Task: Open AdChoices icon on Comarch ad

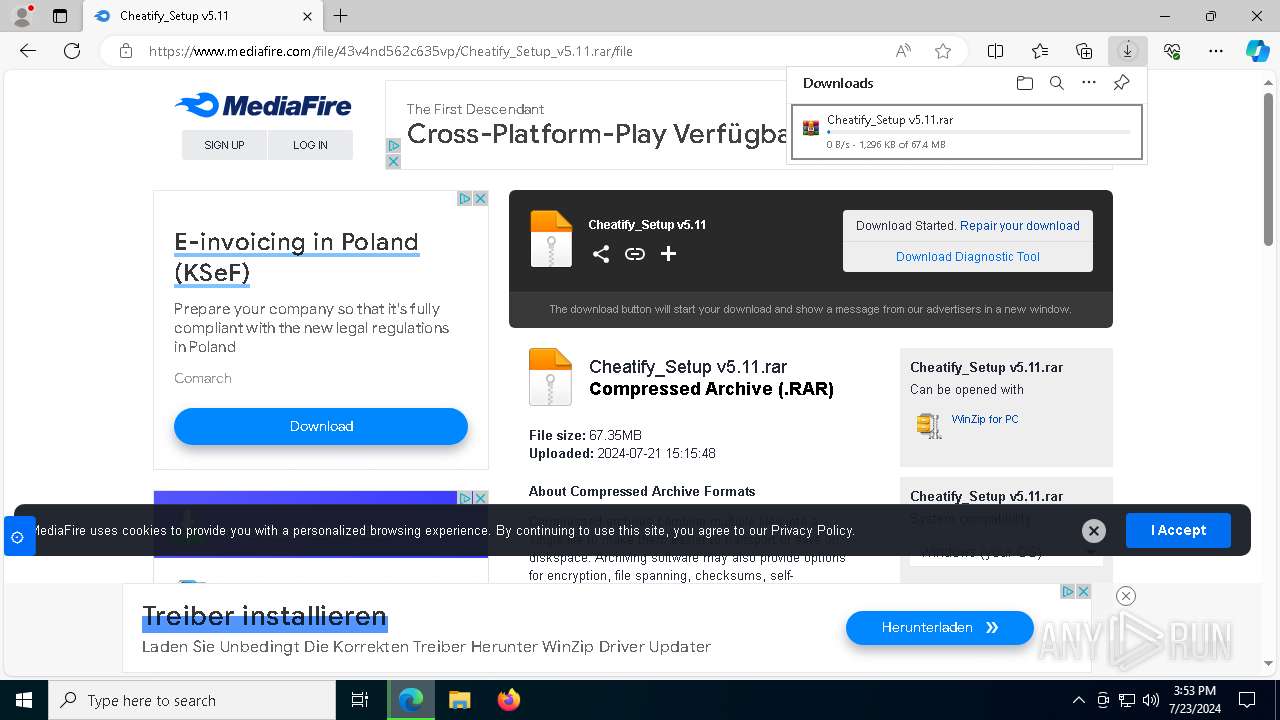Action: coord(465,199)
